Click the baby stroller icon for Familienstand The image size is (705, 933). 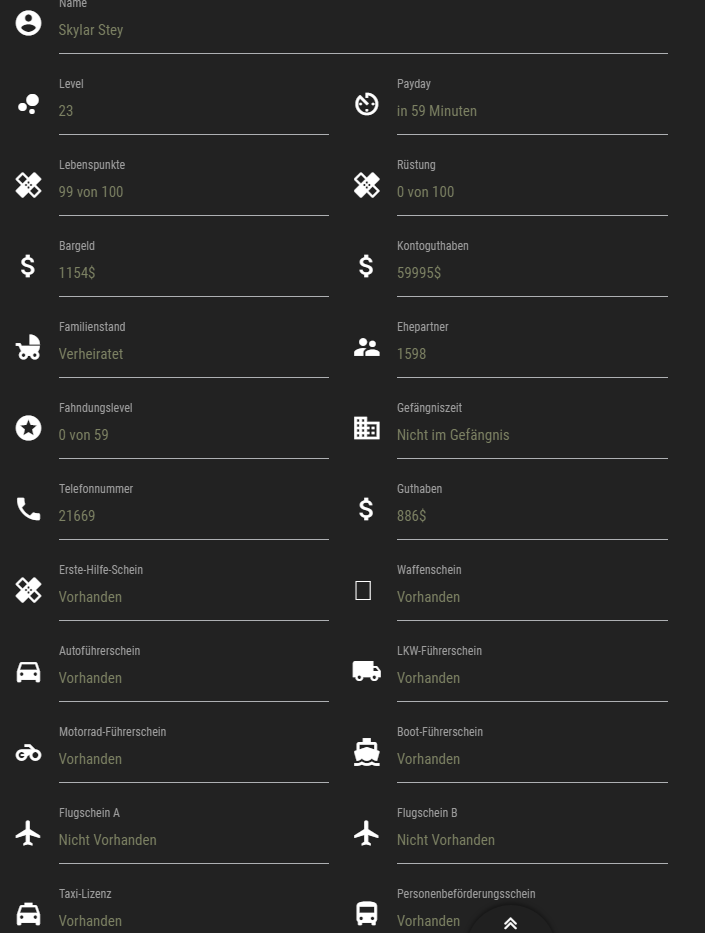[28, 347]
